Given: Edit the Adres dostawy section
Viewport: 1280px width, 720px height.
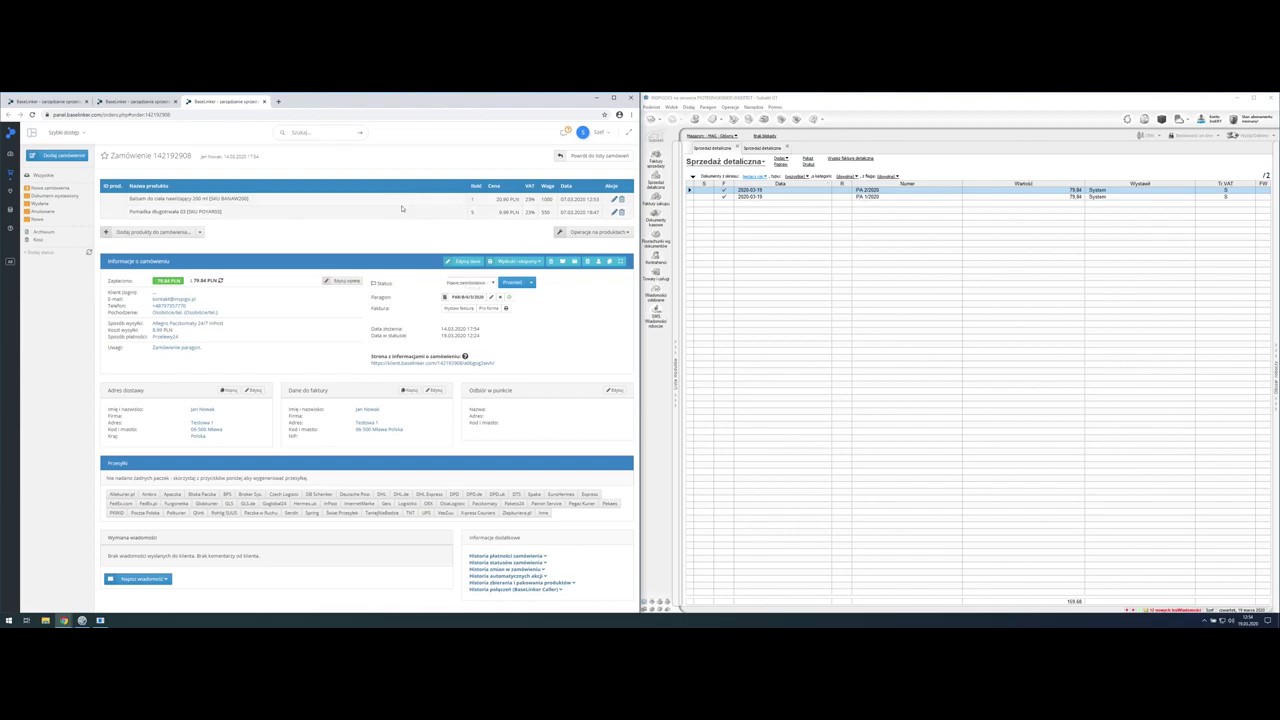Looking at the screenshot, I should (254, 390).
